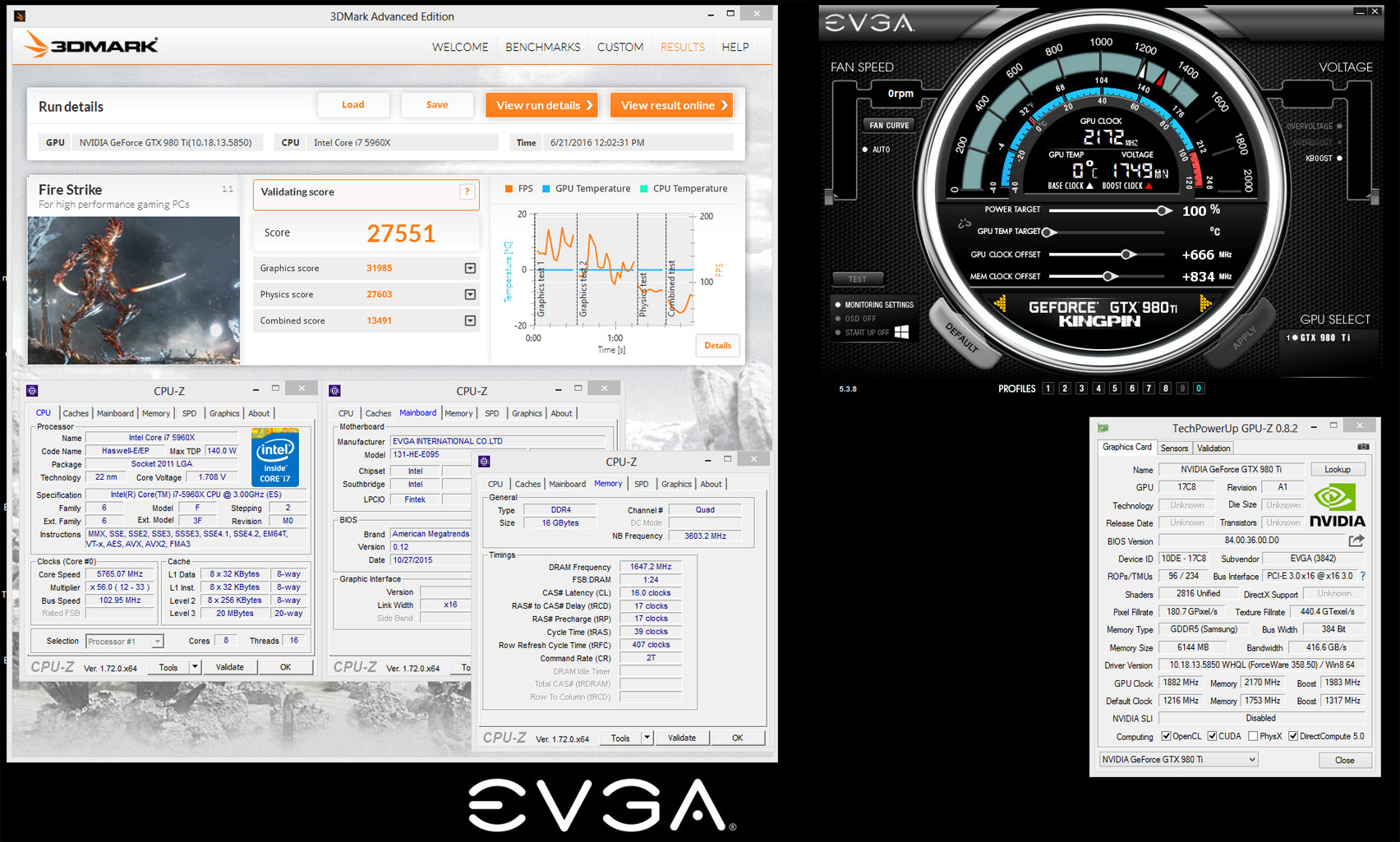Click the Fire Strike preview thumbnail
The width and height of the screenshot is (1400, 842).
point(134,290)
